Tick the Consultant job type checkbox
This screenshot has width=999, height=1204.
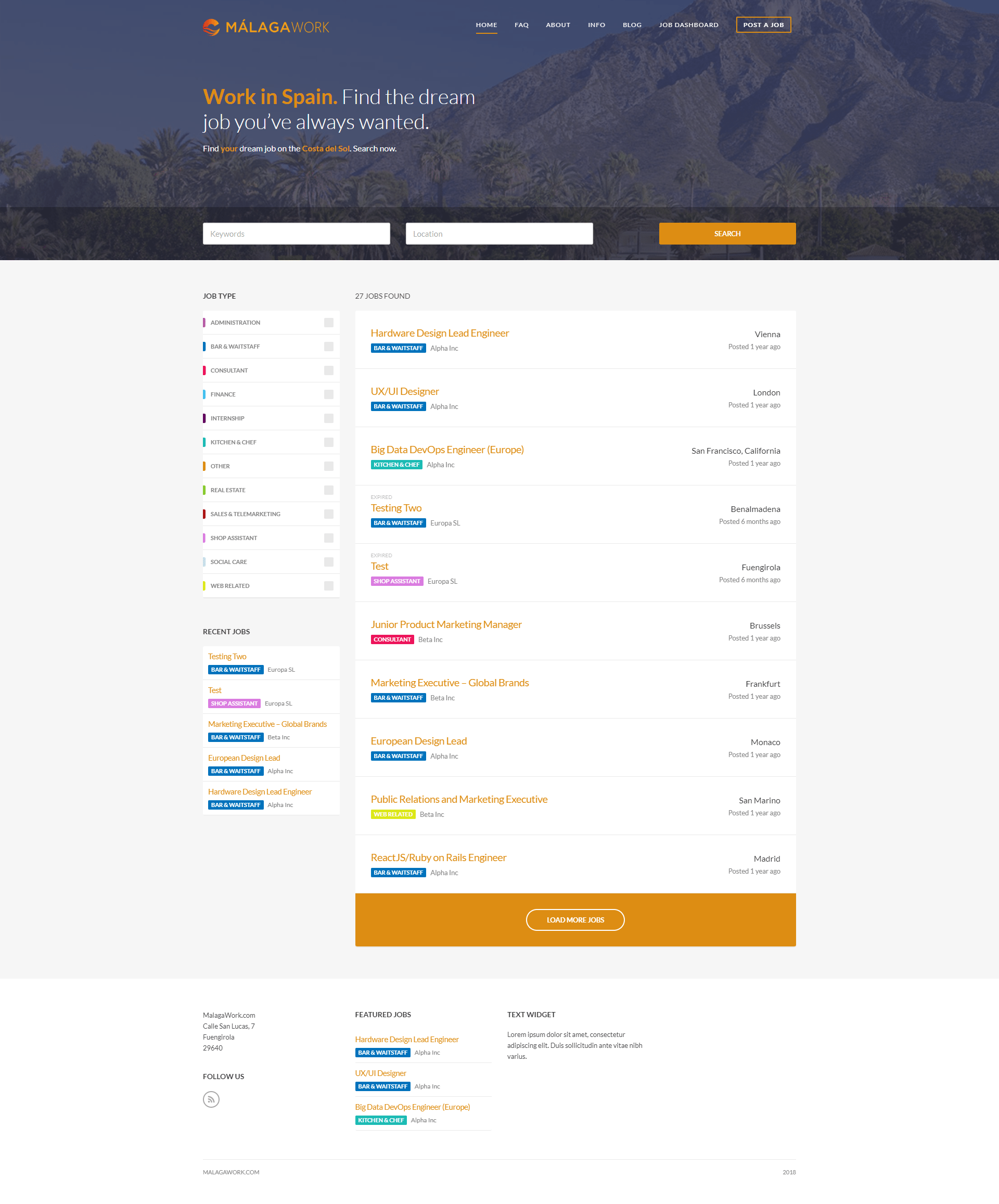point(329,370)
